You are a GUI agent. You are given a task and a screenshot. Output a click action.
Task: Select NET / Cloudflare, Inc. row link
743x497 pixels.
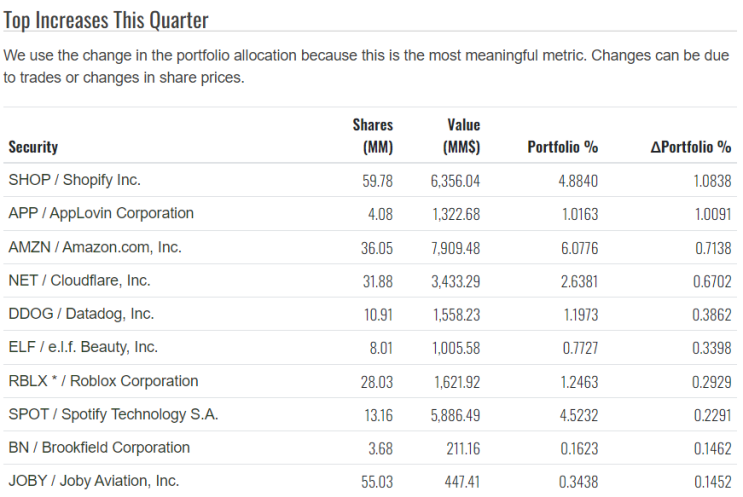coord(79,280)
